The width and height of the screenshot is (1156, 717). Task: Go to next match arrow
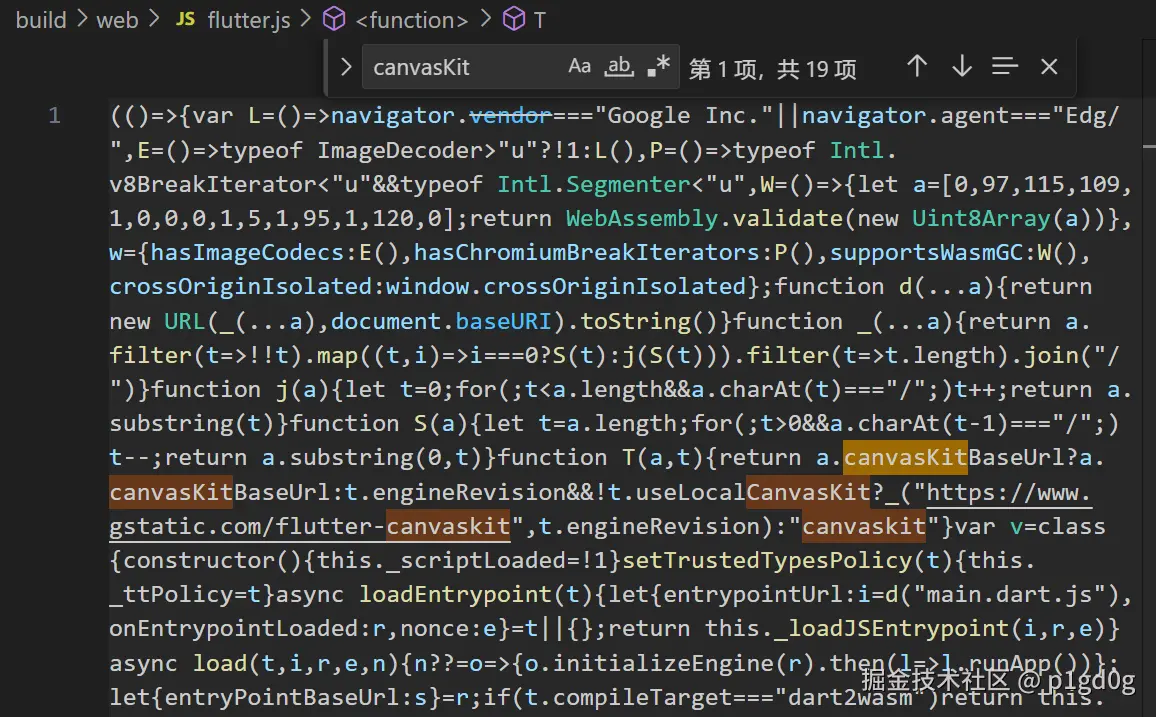(x=961, y=66)
